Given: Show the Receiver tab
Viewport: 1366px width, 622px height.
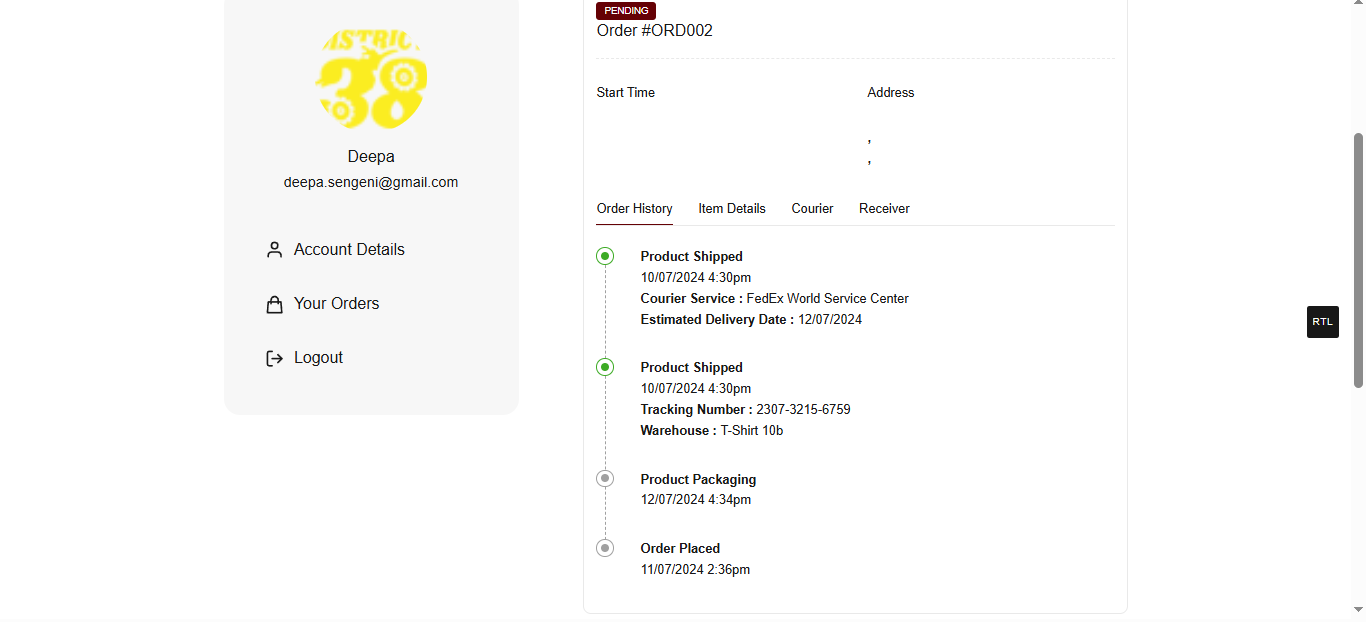Looking at the screenshot, I should click(884, 209).
